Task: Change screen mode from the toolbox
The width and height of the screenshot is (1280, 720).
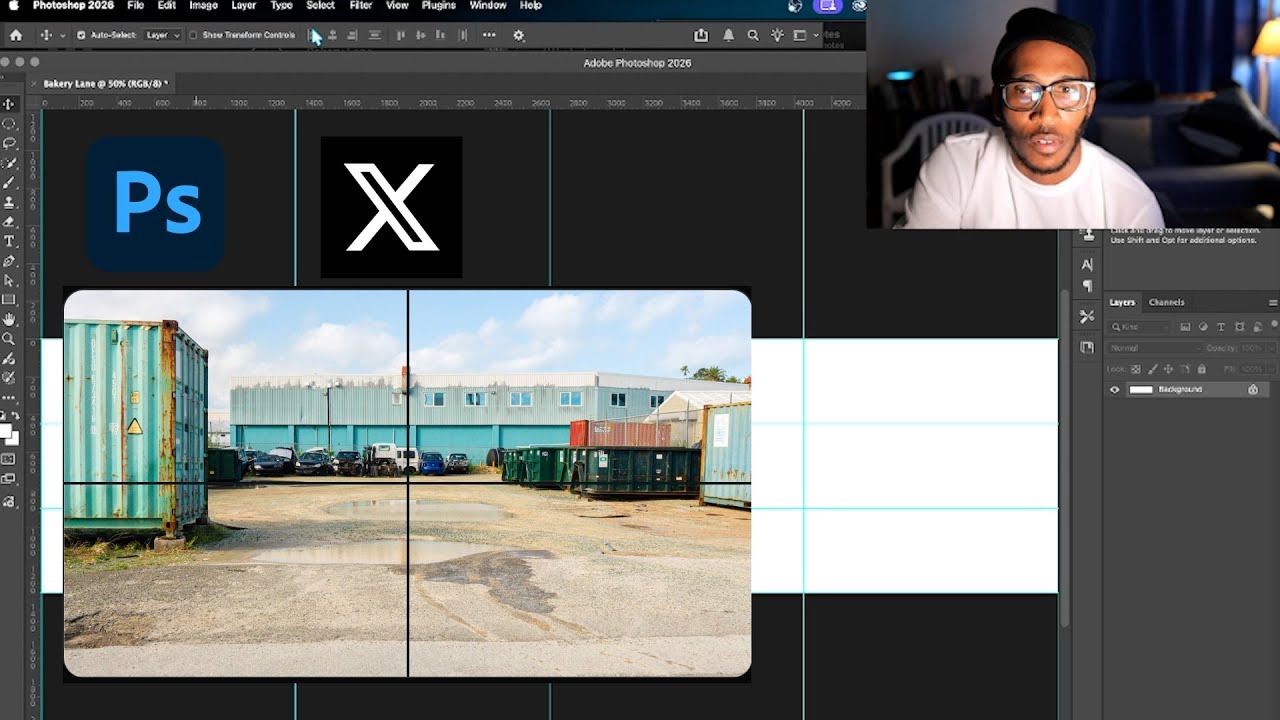Action: tap(9, 478)
